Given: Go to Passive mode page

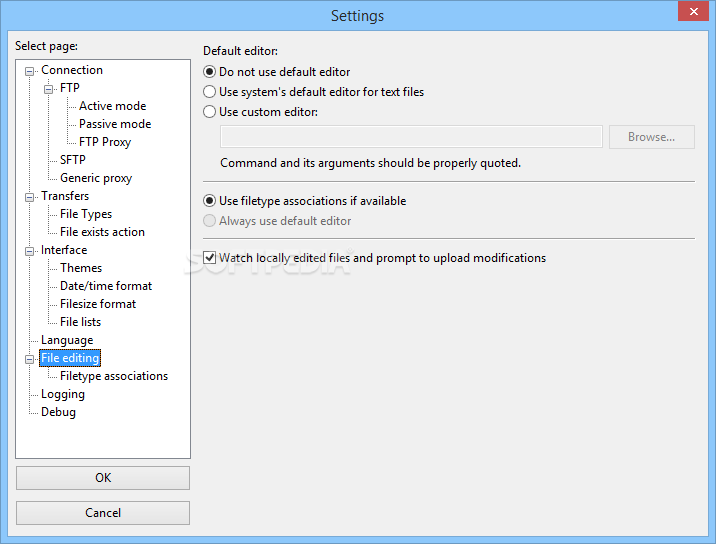Looking at the screenshot, I should (115, 124).
